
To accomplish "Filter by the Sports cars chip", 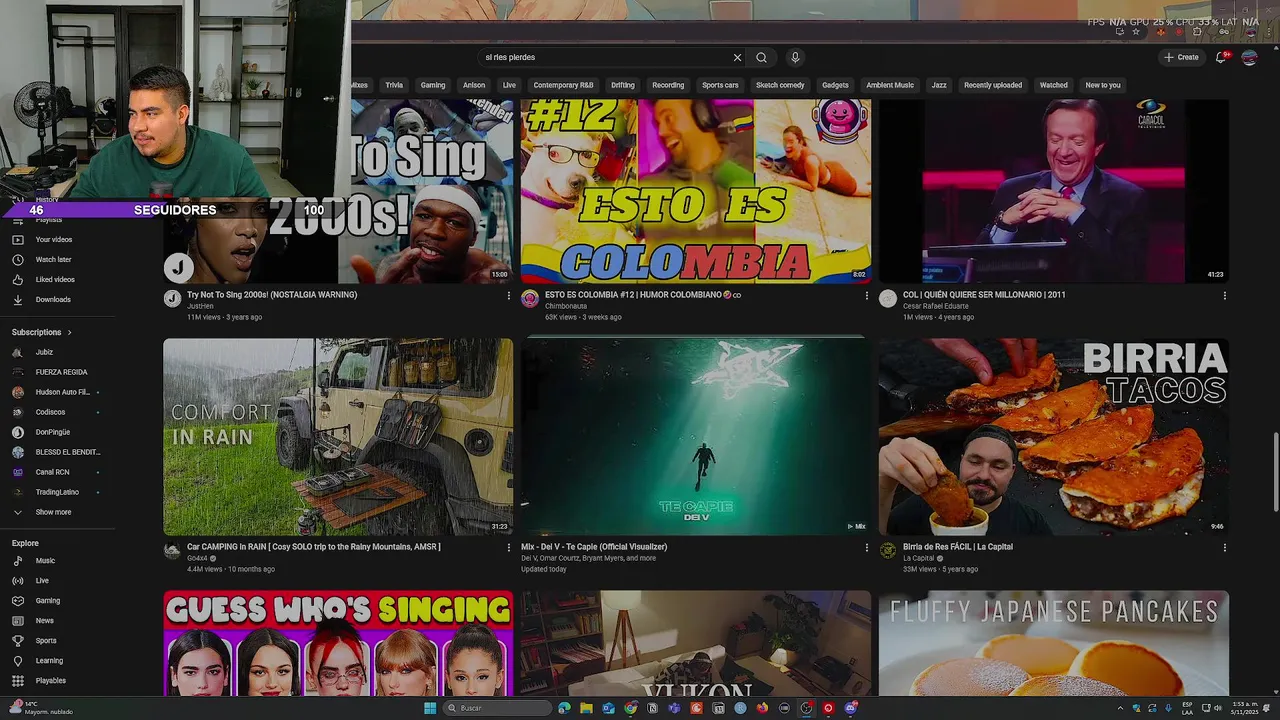I will pos(720,85).
